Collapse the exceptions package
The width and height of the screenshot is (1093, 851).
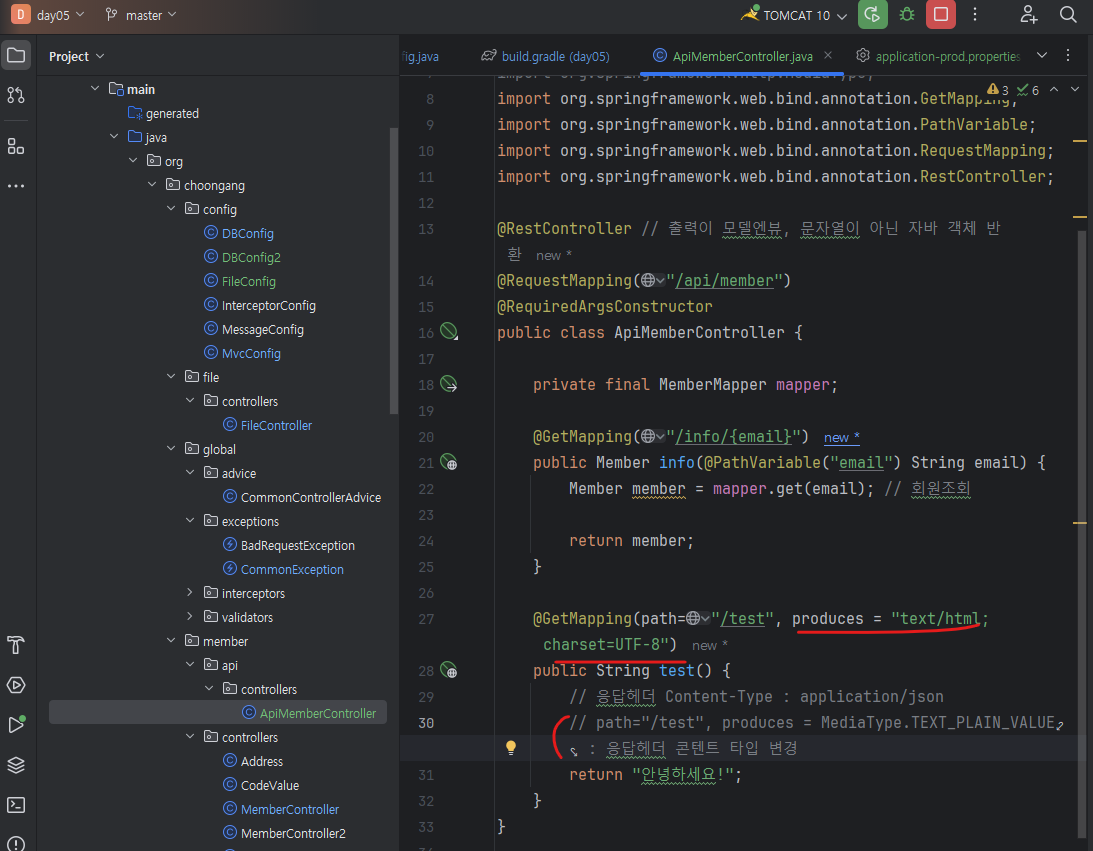(190, 520)
